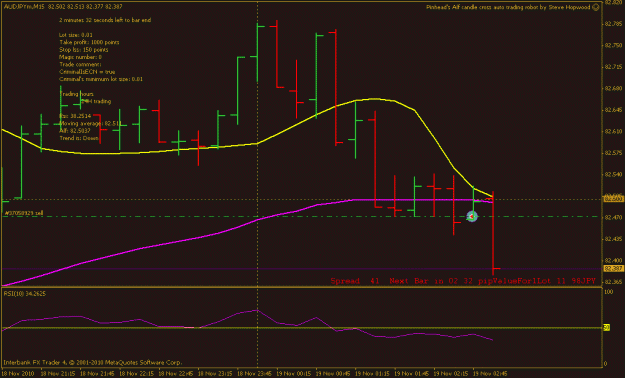Click the expert advisor smiley face icon
Image resolution: width=625 pixels, height=378 pixels.
tap(596, 7)
